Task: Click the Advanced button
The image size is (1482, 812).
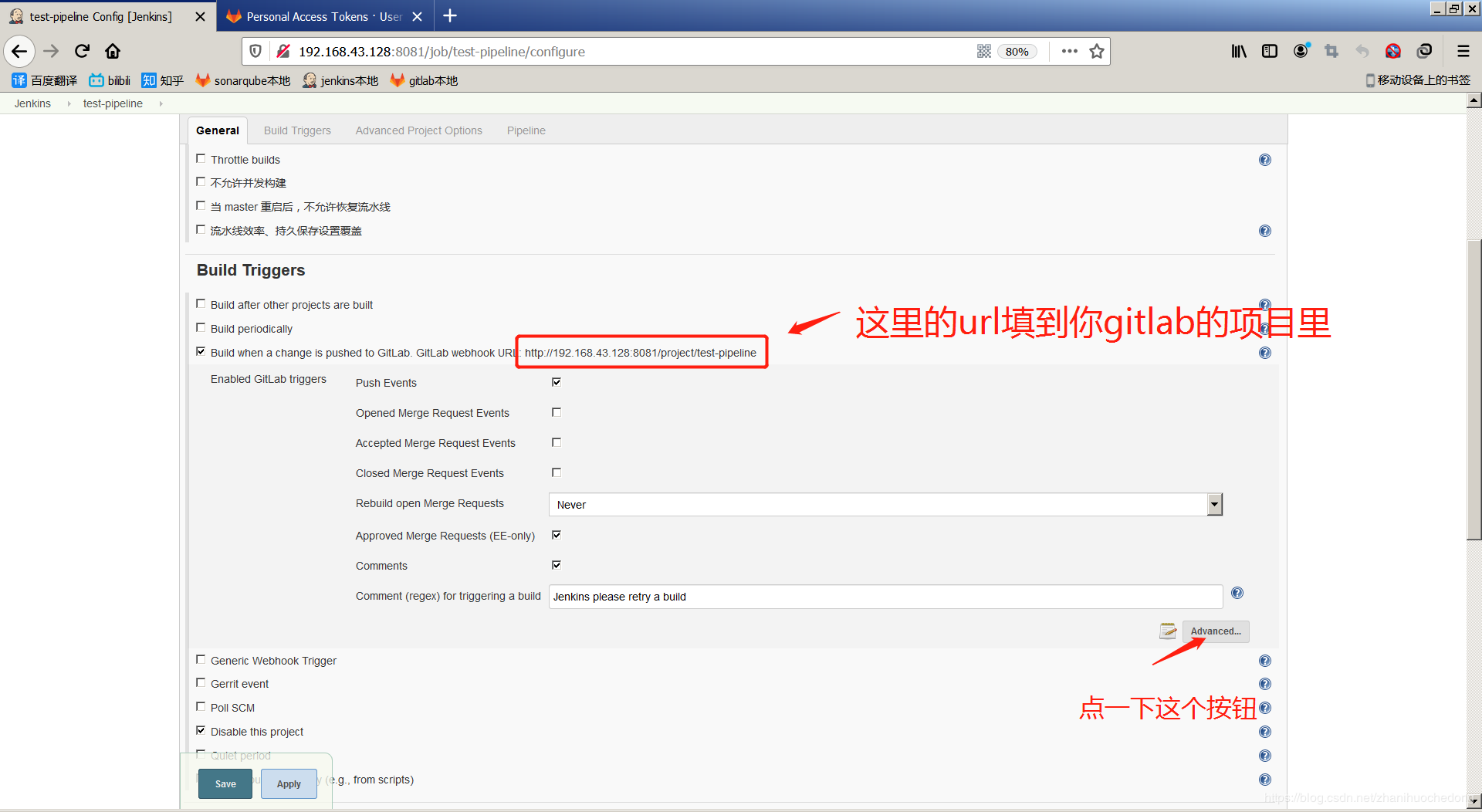Action: click(x=1216, y=631)
